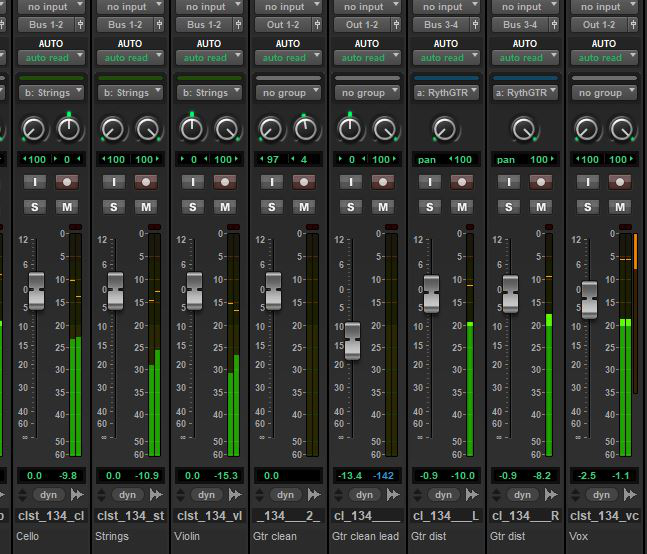Click Cello track left pan knob

click(34, 130)
